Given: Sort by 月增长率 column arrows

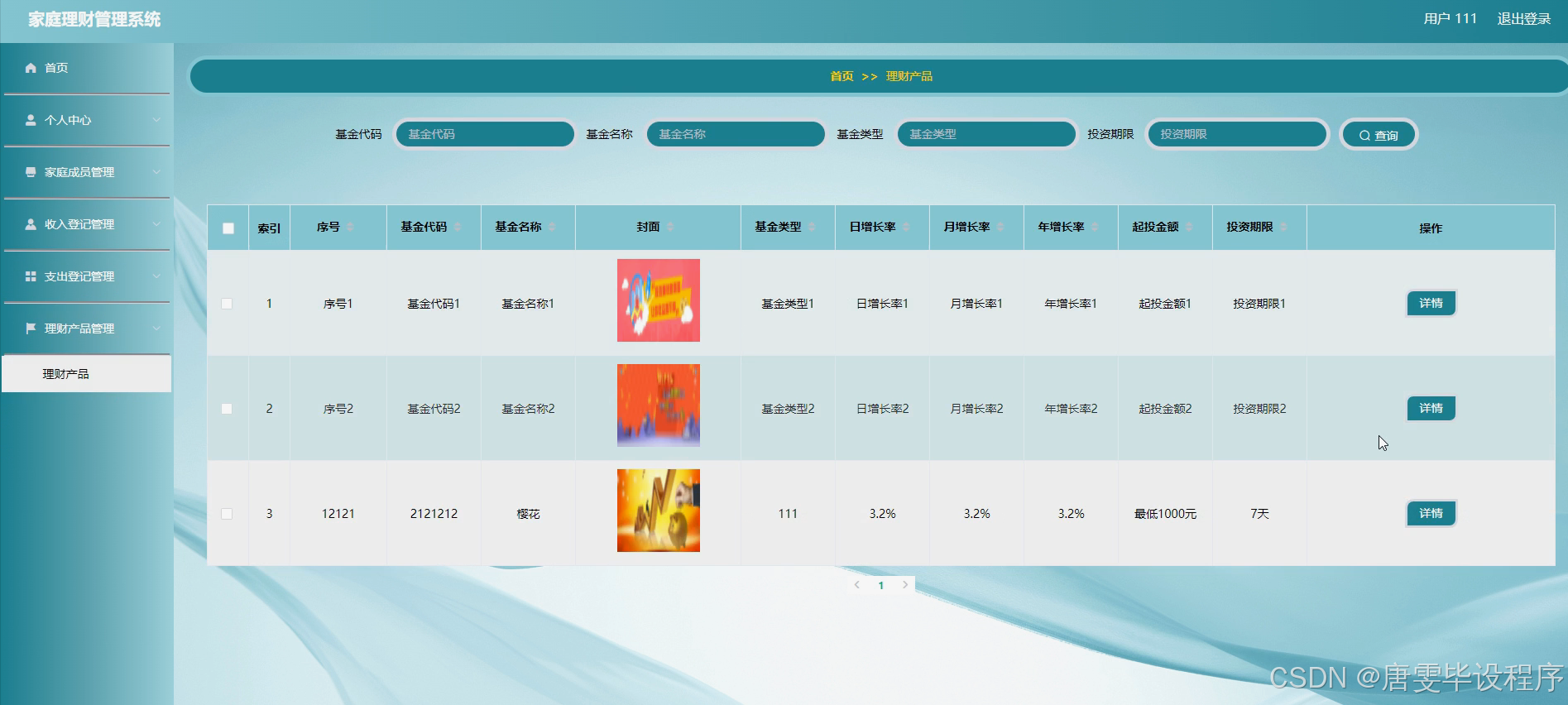Looking at the screenshot, I should [1000, 227].
